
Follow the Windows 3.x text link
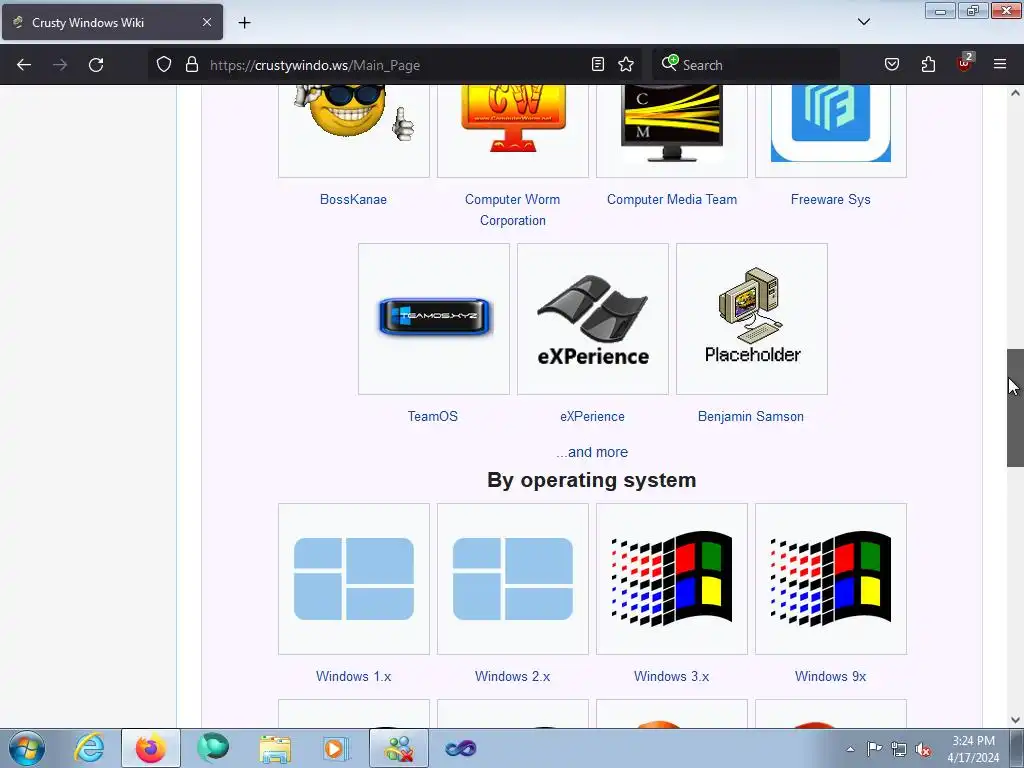(671, 676)
